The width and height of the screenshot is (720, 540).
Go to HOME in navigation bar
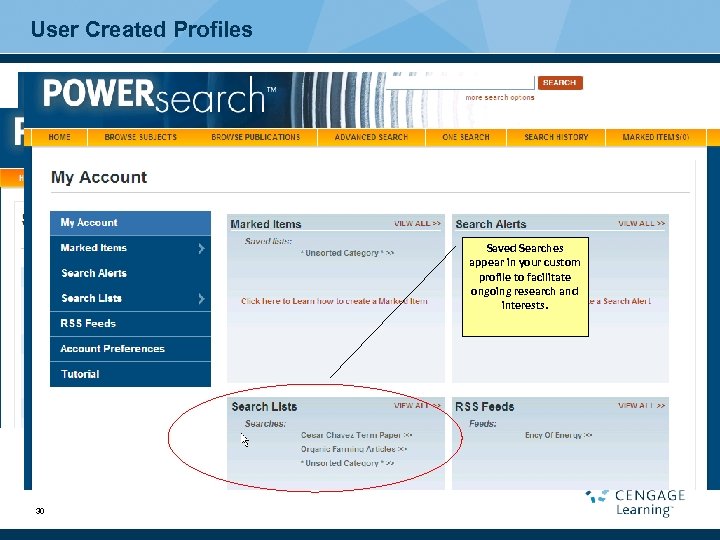tap(60, 137)
